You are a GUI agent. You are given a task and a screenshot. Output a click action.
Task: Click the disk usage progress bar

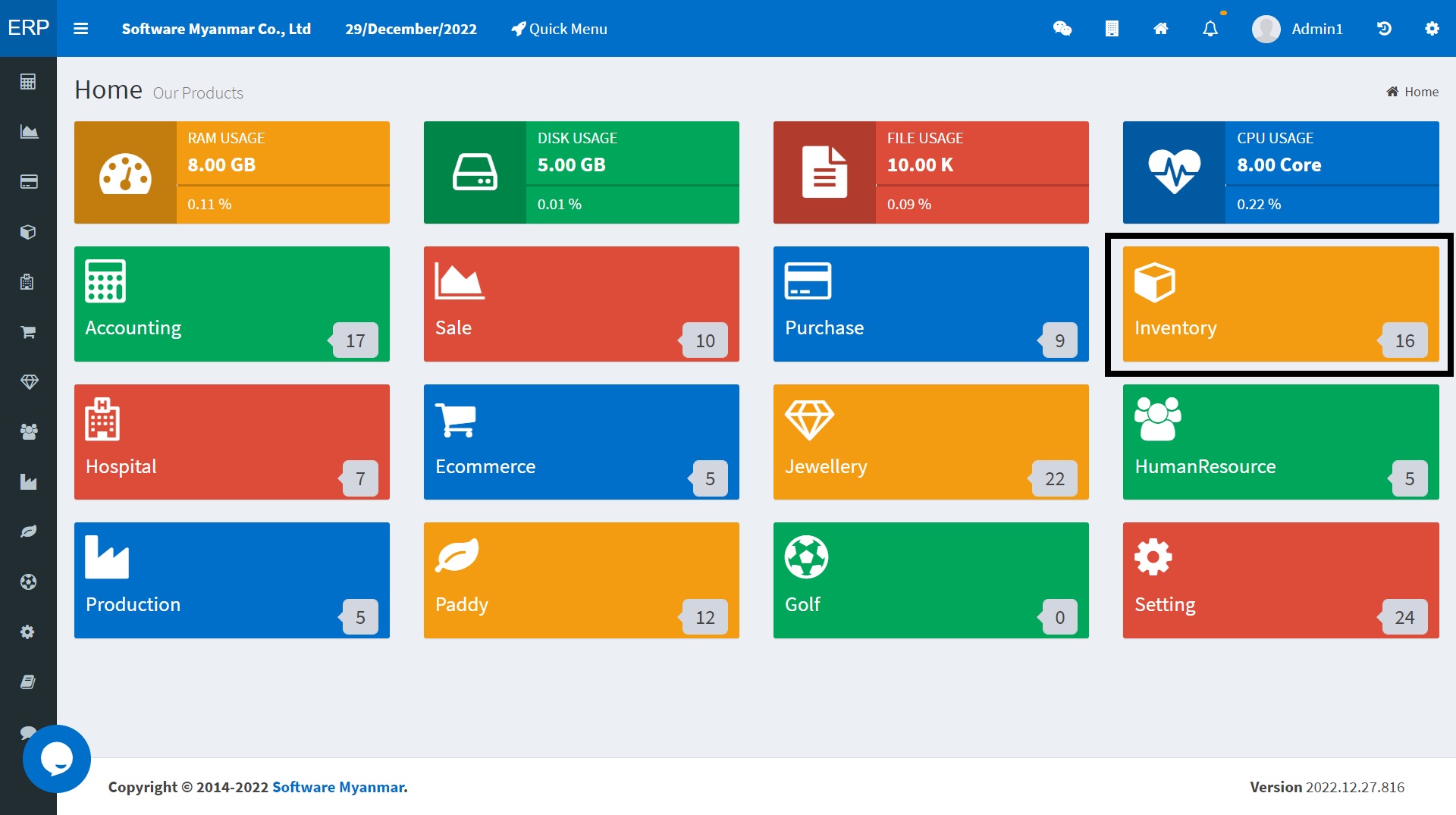click(632, 185)
